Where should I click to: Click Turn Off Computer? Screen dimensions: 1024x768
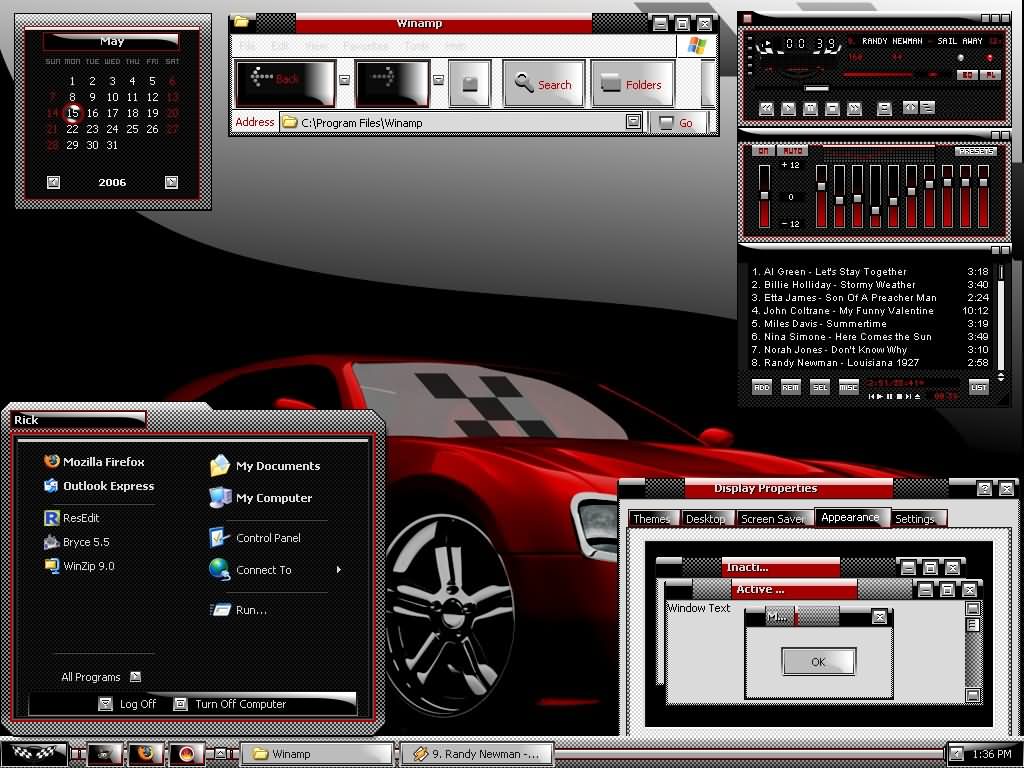[x=231, y=704]
